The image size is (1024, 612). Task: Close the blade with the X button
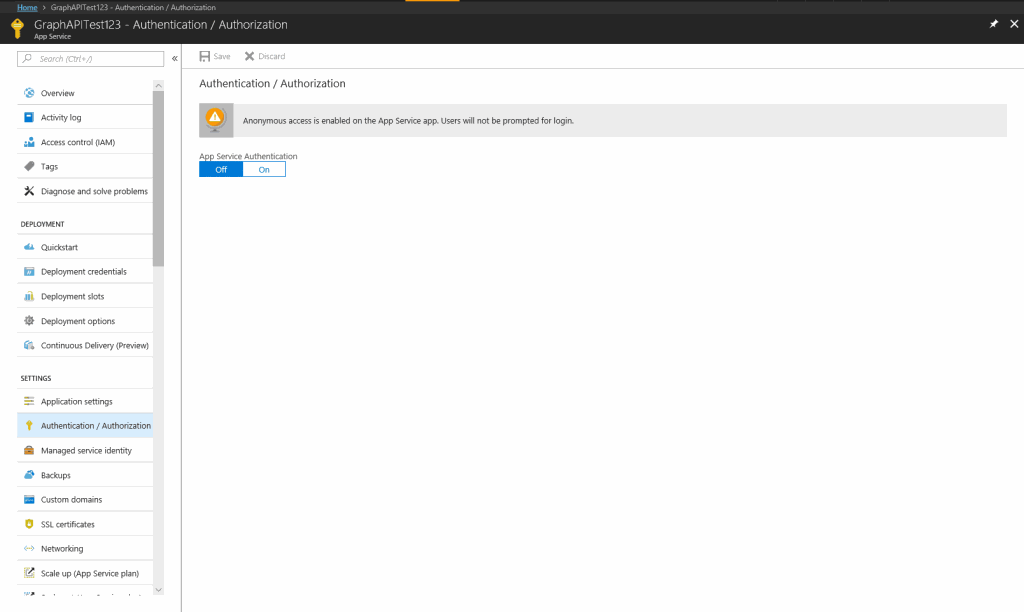coord(1014,24)
